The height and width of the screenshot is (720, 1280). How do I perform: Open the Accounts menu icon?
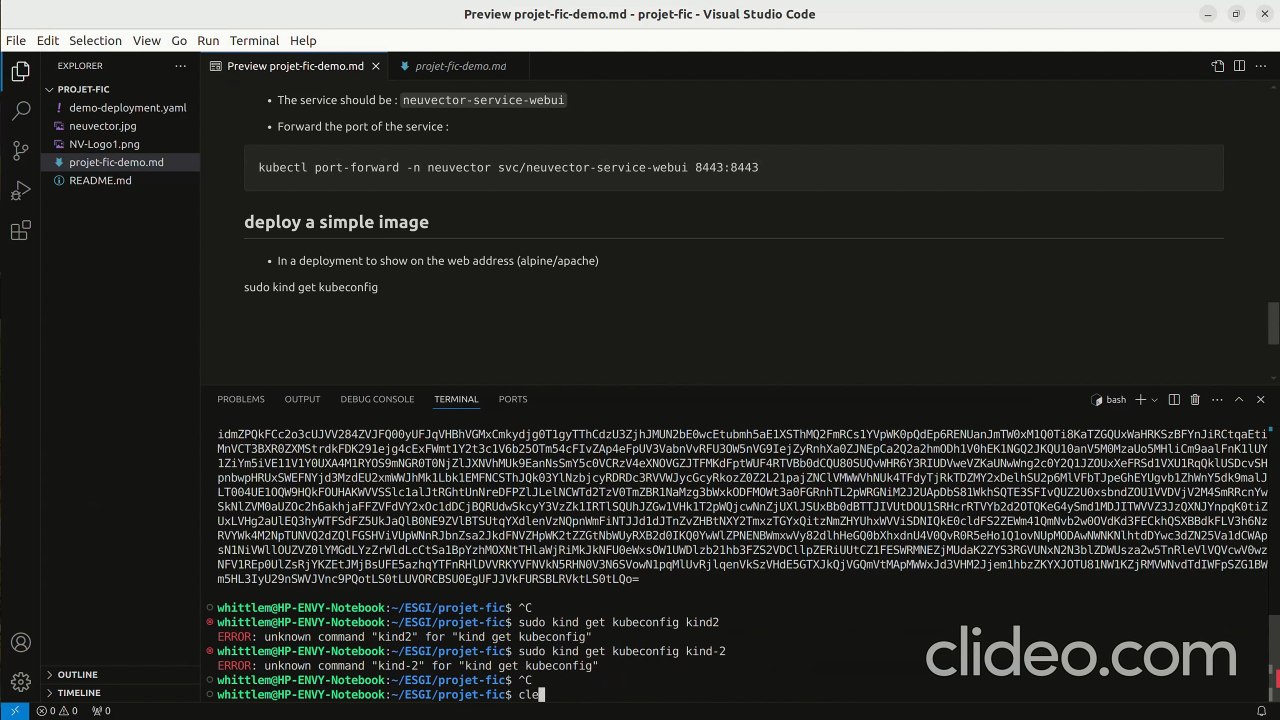(20, 643)
